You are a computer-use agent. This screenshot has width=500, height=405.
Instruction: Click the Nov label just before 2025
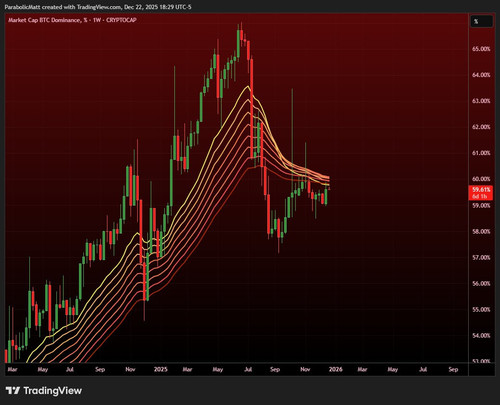click(x=130, y=369)
